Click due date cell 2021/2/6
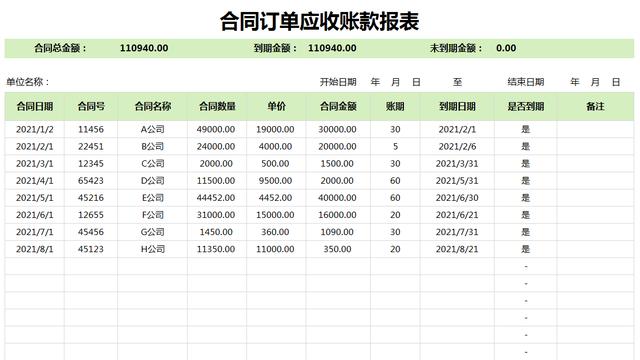The image size is (640, 360). tap(457, 147)
